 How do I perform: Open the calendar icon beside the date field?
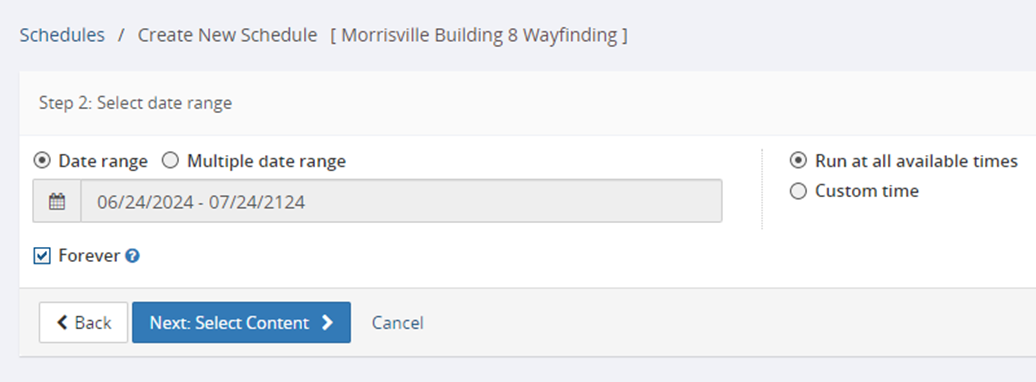(x=57, y=201)
